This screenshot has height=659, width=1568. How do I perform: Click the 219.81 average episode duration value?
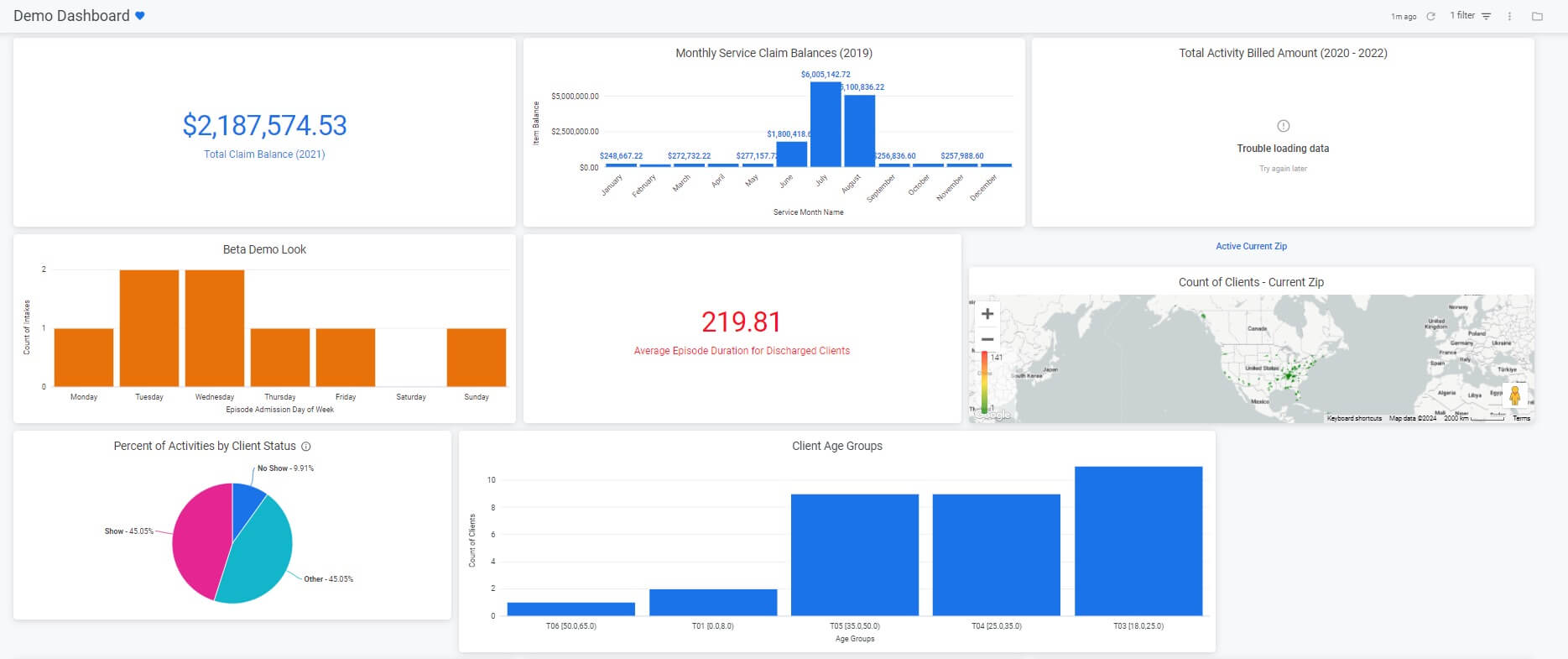(742, 322)
